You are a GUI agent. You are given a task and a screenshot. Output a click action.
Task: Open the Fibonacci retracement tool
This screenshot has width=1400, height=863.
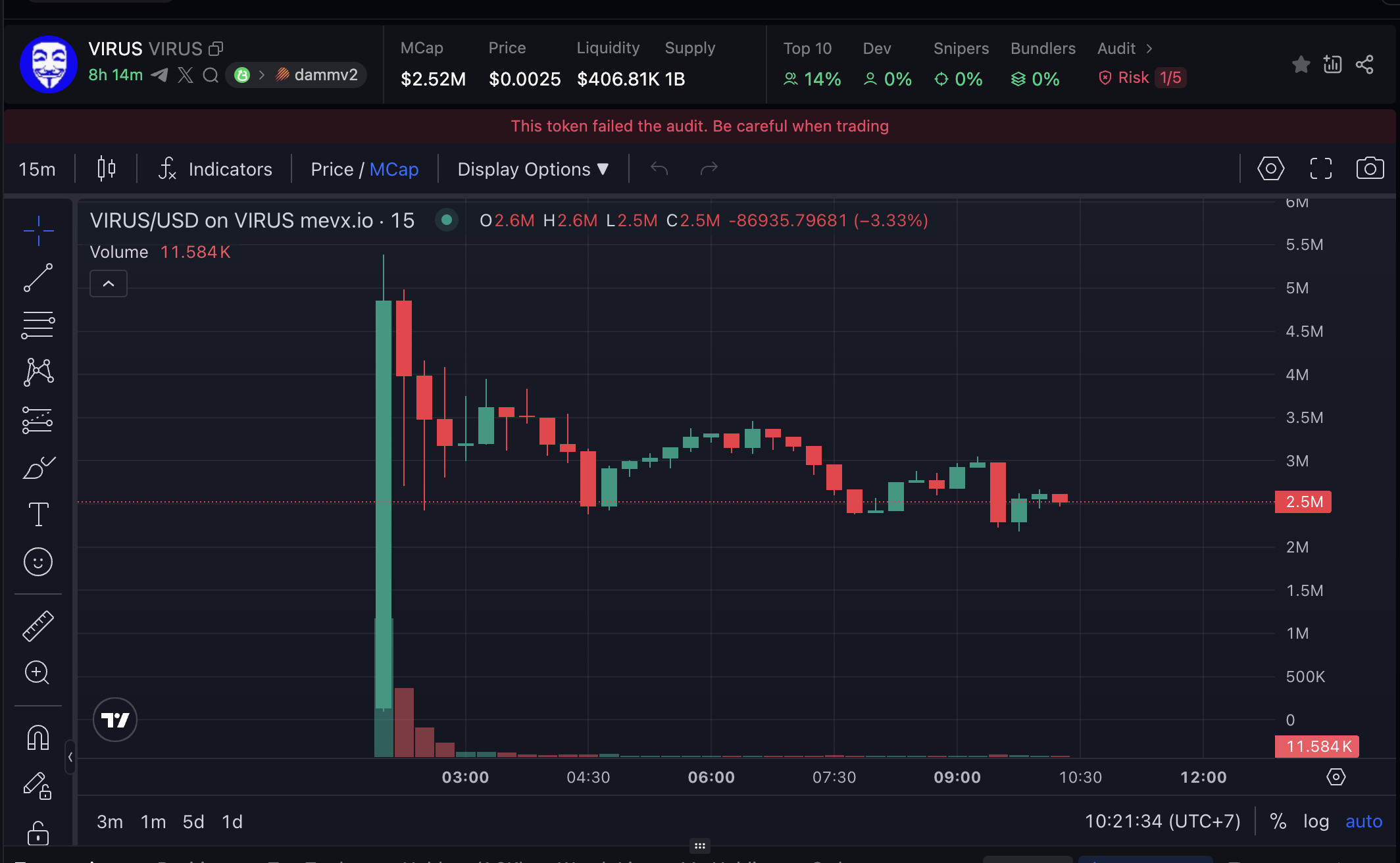point(38,325)
